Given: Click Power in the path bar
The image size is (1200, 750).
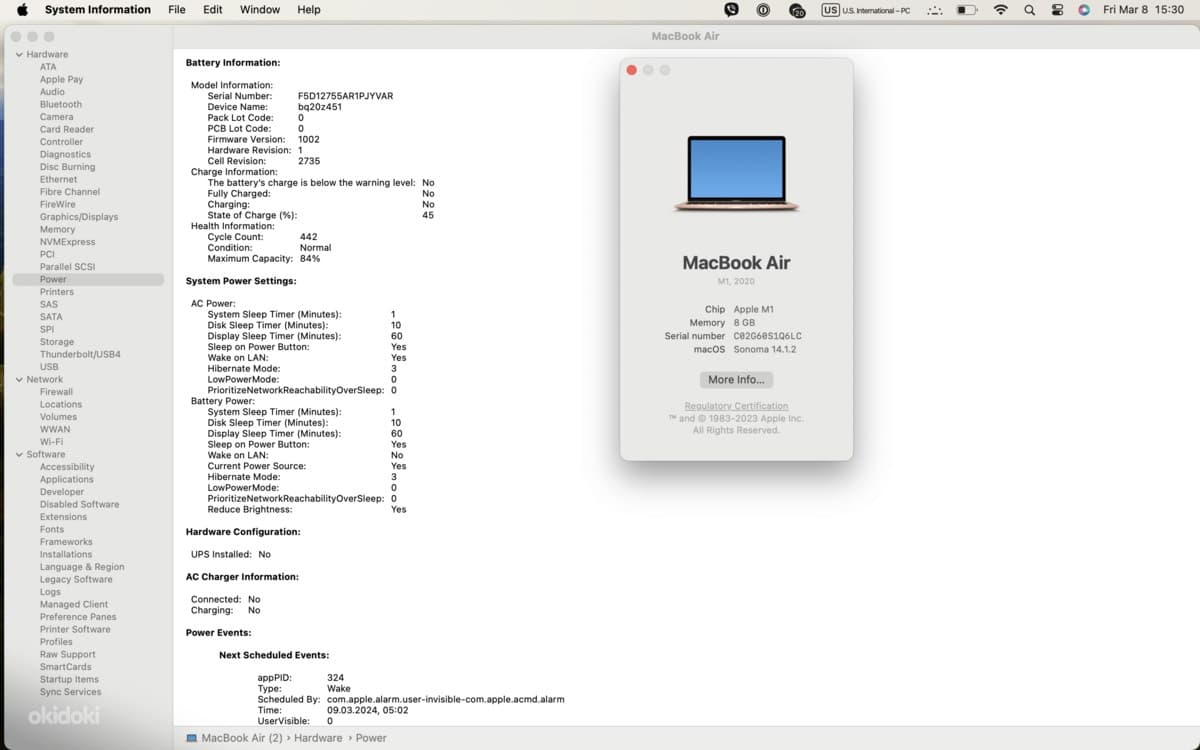Looking at the screenshot, I should 371,738.
